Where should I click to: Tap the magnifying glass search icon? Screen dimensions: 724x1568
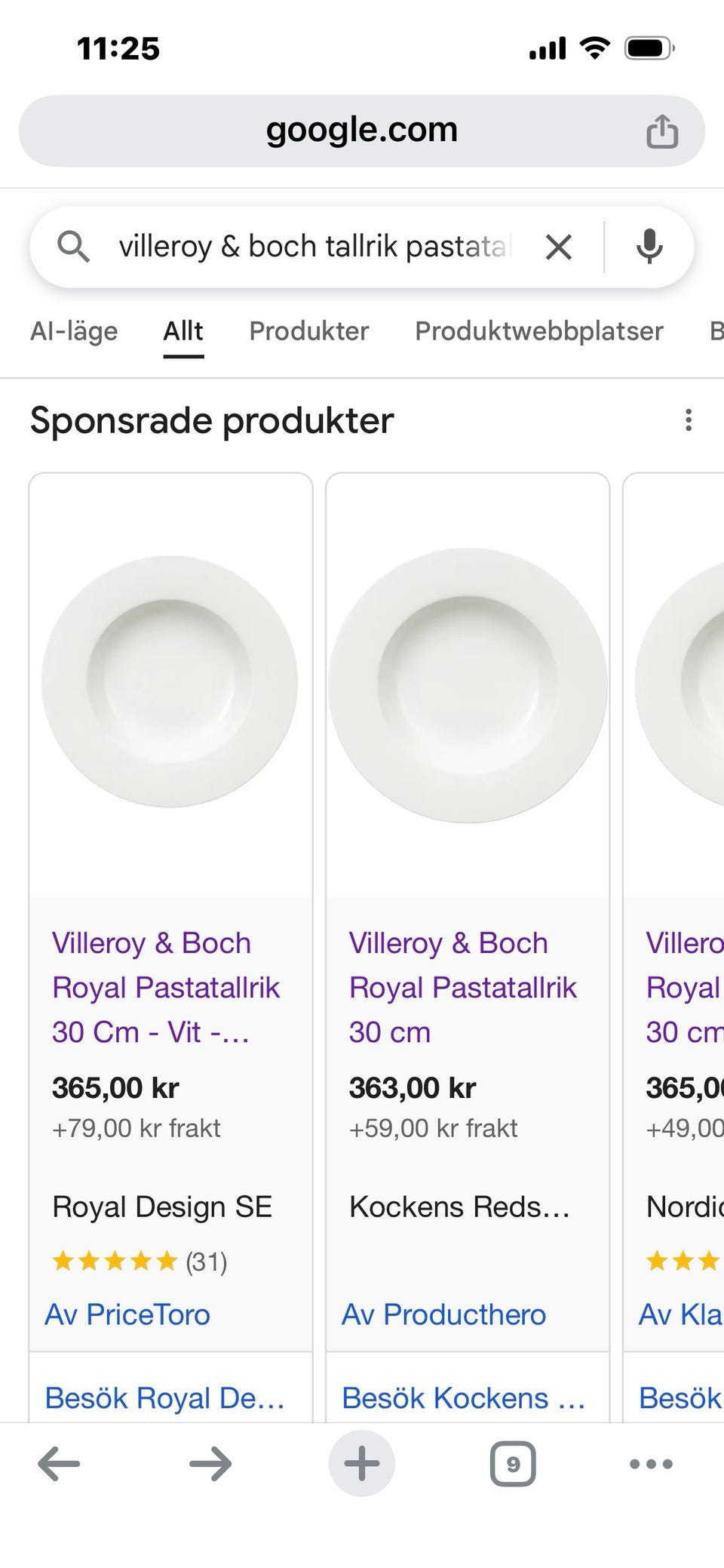coord(73,247)
